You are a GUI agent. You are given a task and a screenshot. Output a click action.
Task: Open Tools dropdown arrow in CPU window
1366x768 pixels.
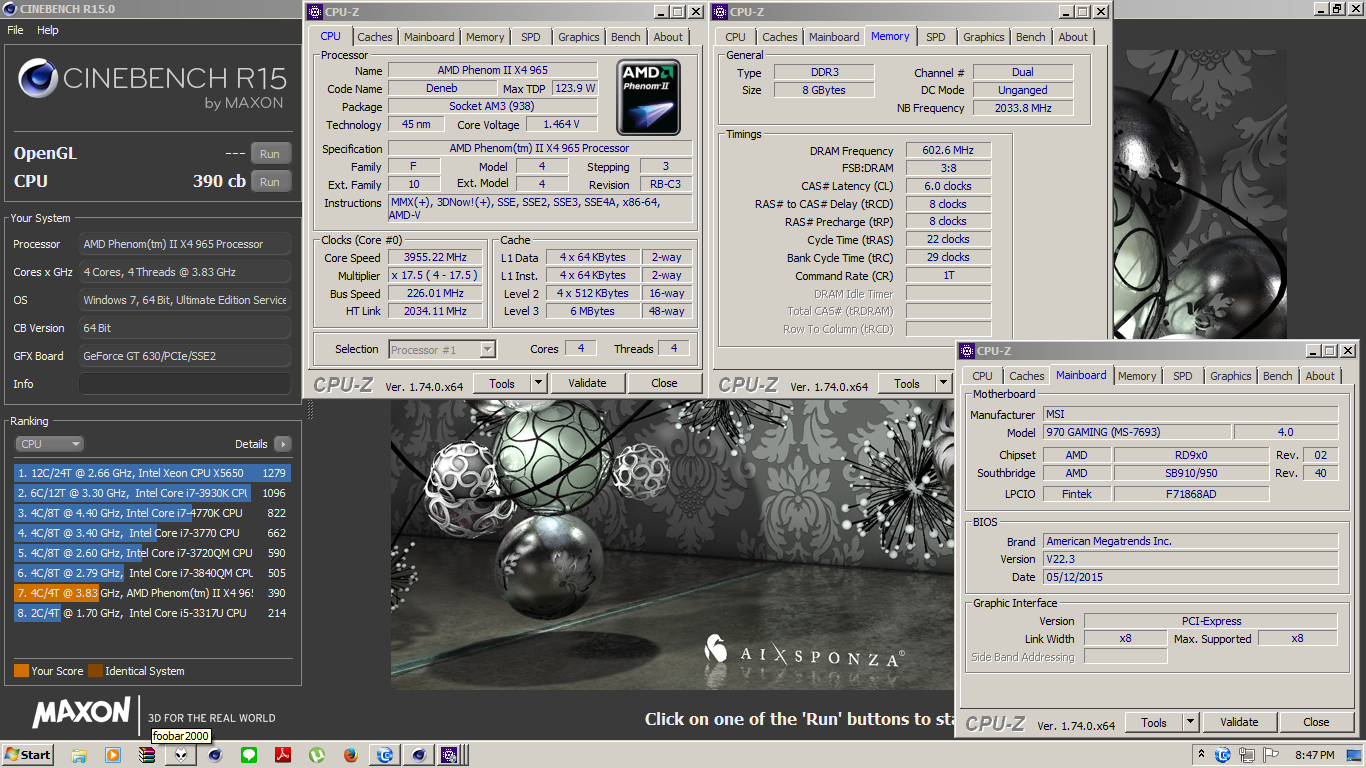click(x=538, y=383)
